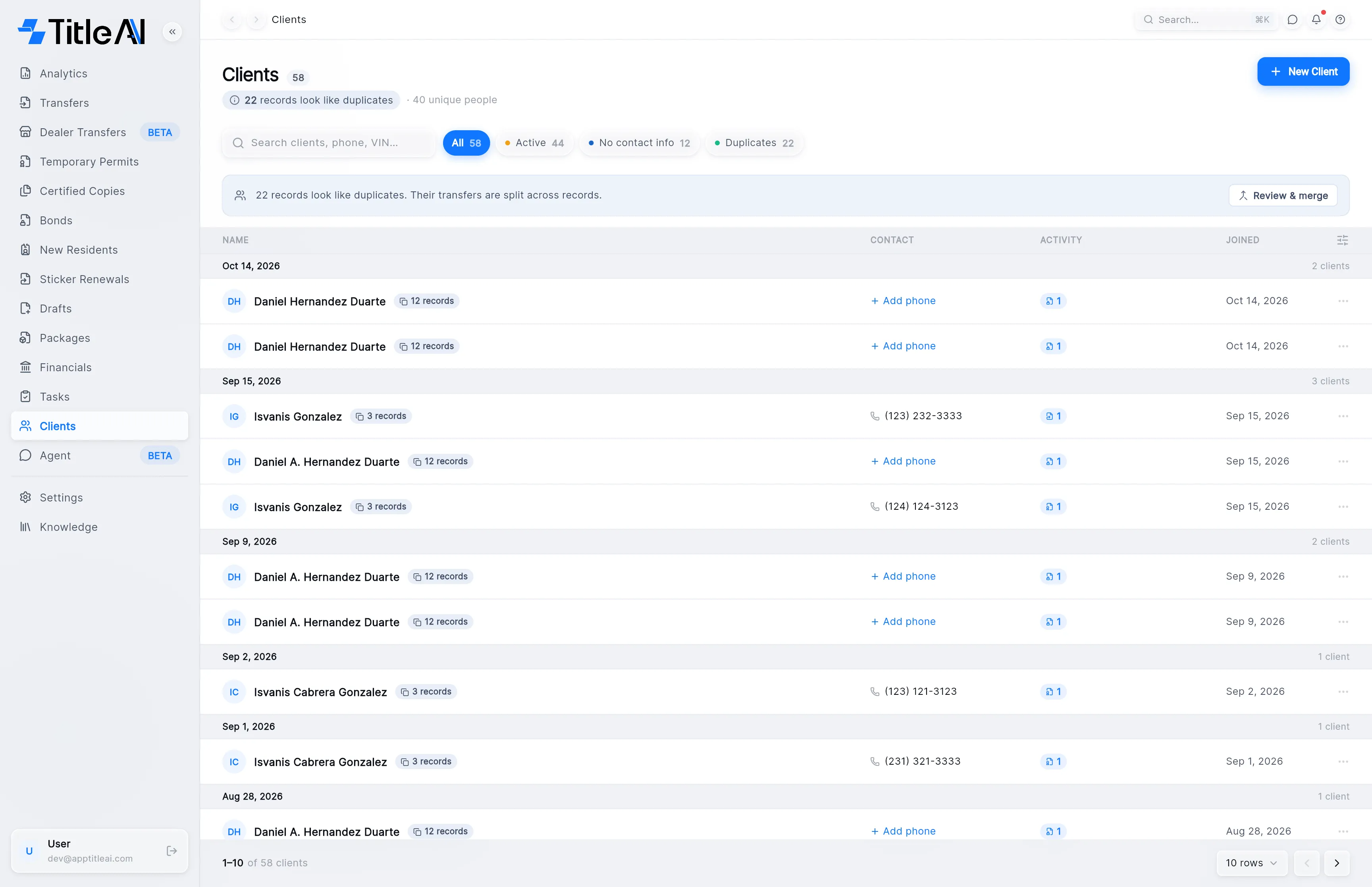Image resolution: width=1372 pixels, height=887 pixels.
Task: Click the TitleAI logo
Action: [81, 32]
